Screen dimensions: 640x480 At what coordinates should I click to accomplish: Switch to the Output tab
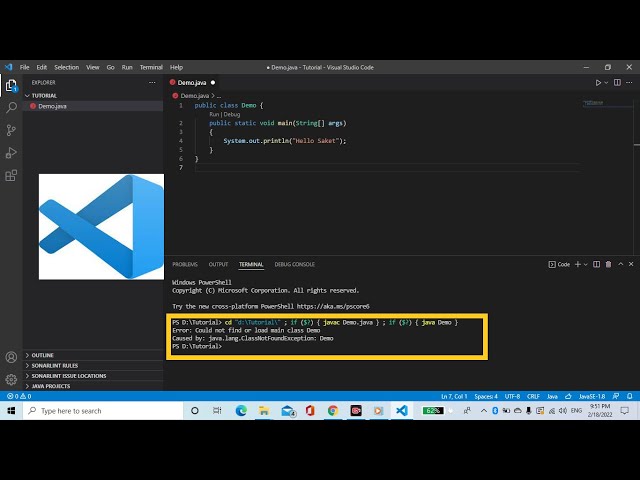click(x=218, y=264)
